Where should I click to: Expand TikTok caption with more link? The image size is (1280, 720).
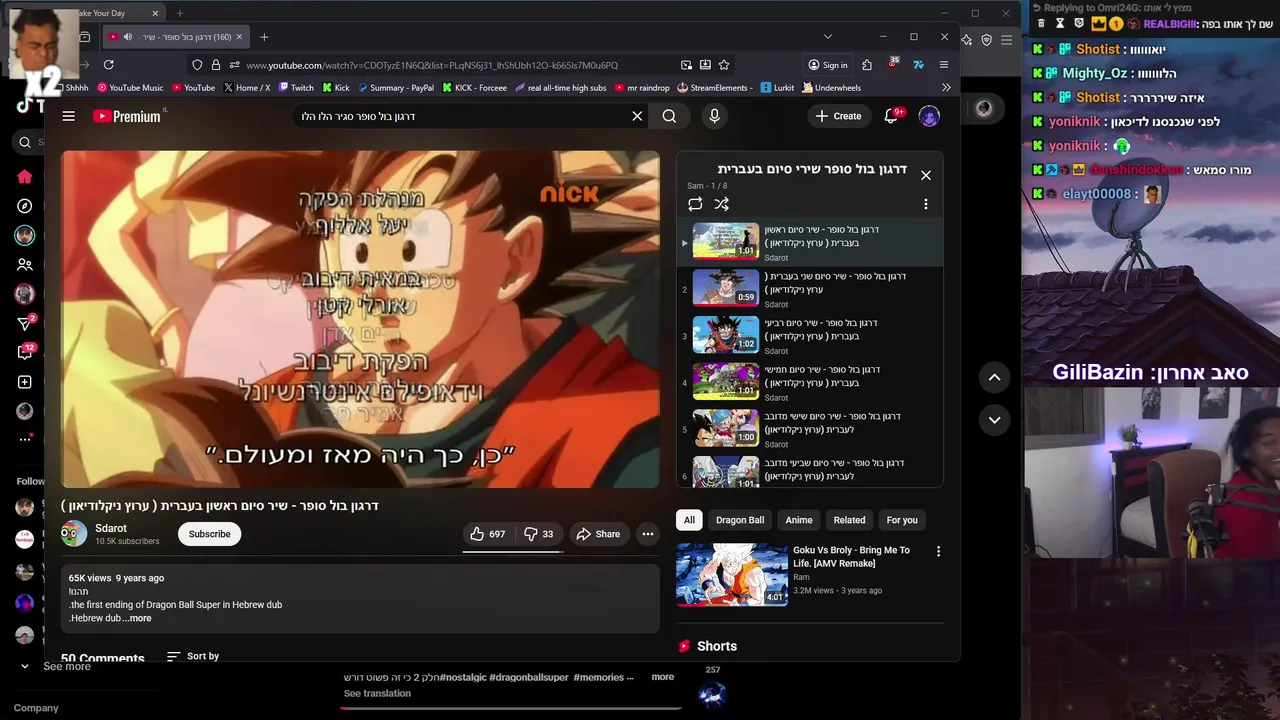(663, 677)
